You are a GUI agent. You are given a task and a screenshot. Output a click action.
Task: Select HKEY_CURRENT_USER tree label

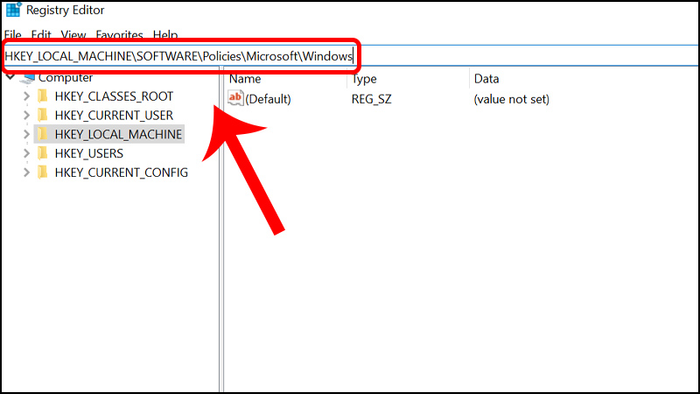click(x=114, y=115)
